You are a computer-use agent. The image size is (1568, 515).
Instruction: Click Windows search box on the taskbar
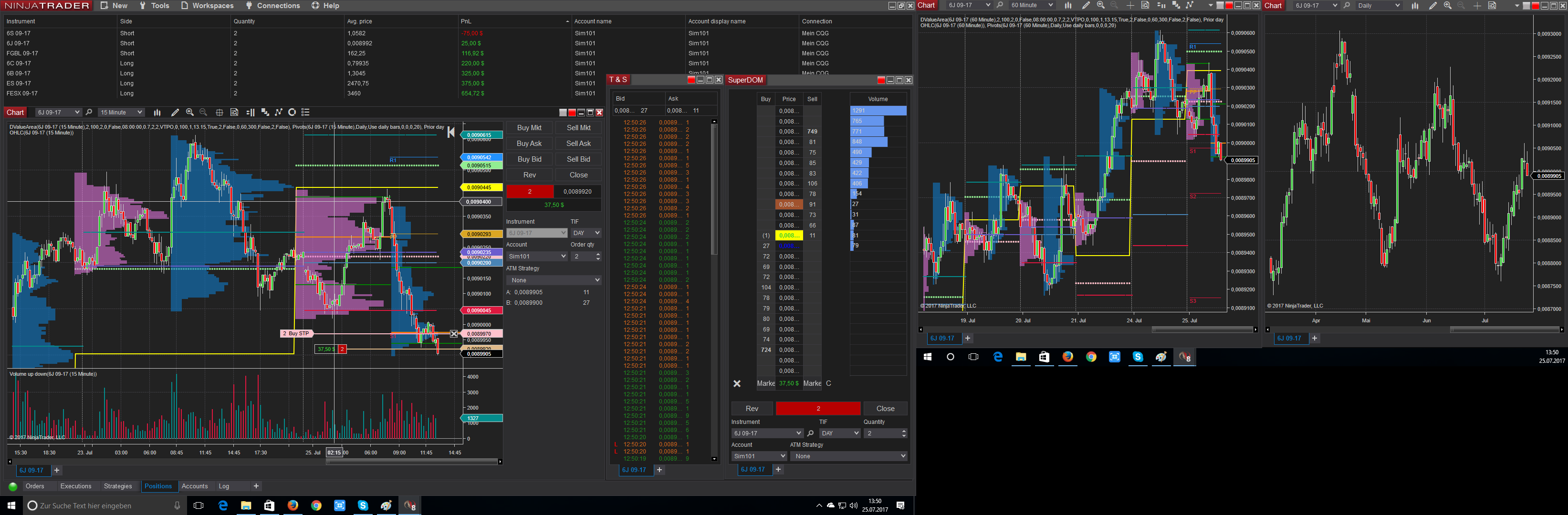[x=104, y=505]
